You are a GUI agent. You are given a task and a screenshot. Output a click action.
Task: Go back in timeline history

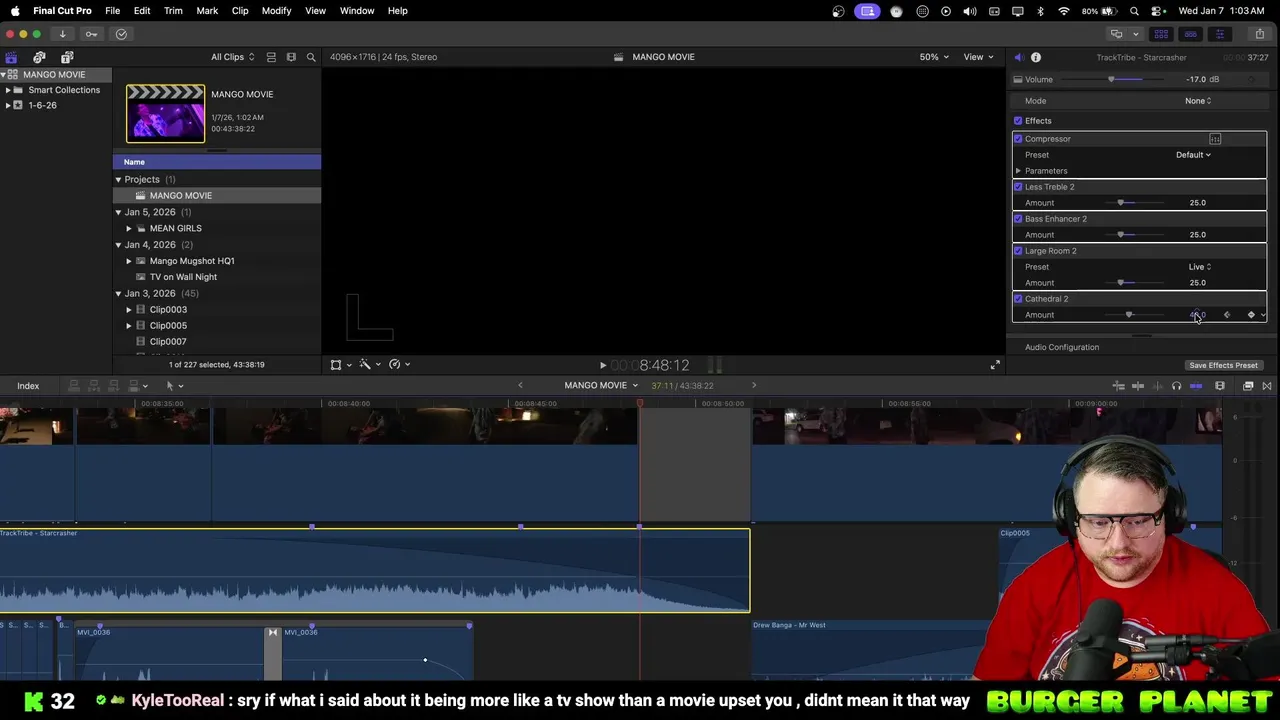(x=520, y=386)
